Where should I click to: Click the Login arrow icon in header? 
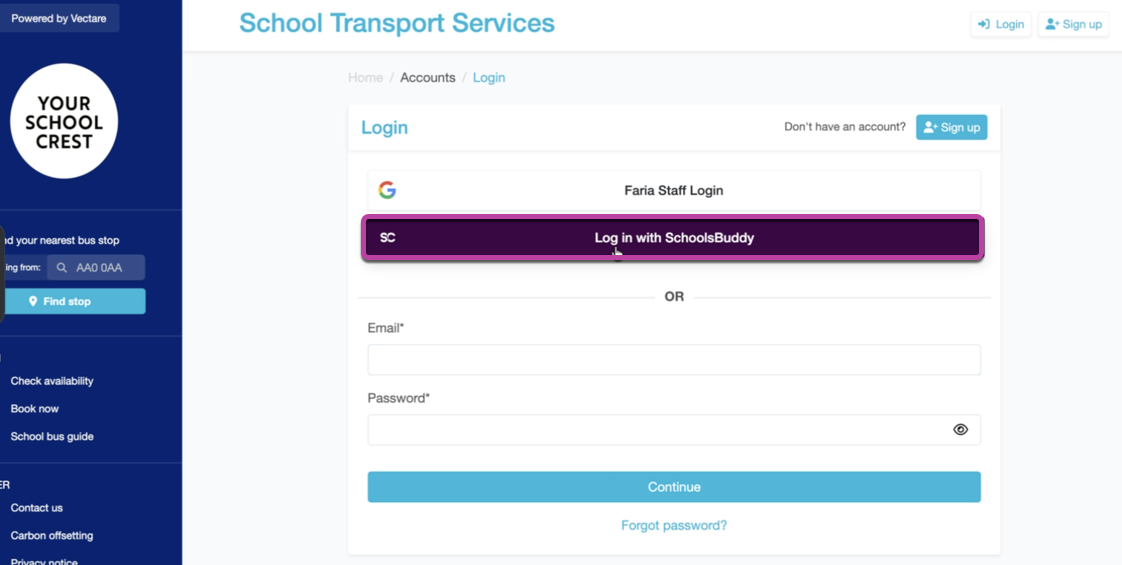(x=984, y=24)
